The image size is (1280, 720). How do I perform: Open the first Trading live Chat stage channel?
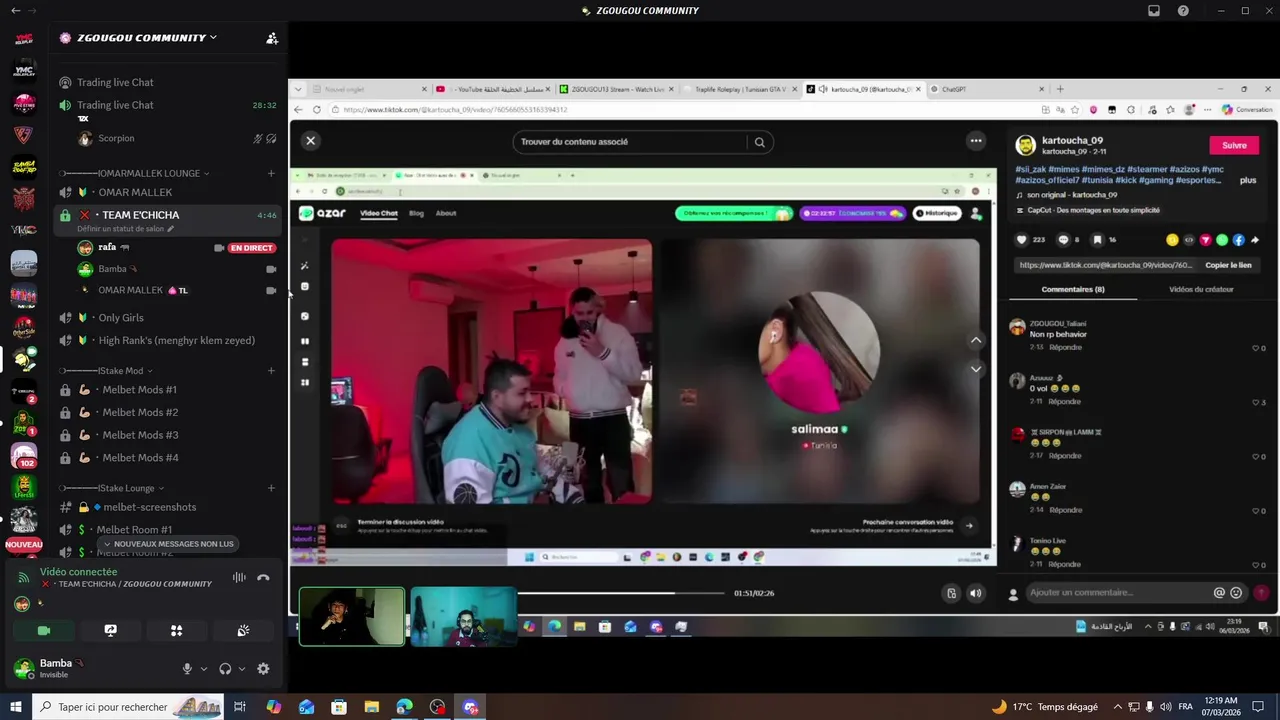[167, 82]
